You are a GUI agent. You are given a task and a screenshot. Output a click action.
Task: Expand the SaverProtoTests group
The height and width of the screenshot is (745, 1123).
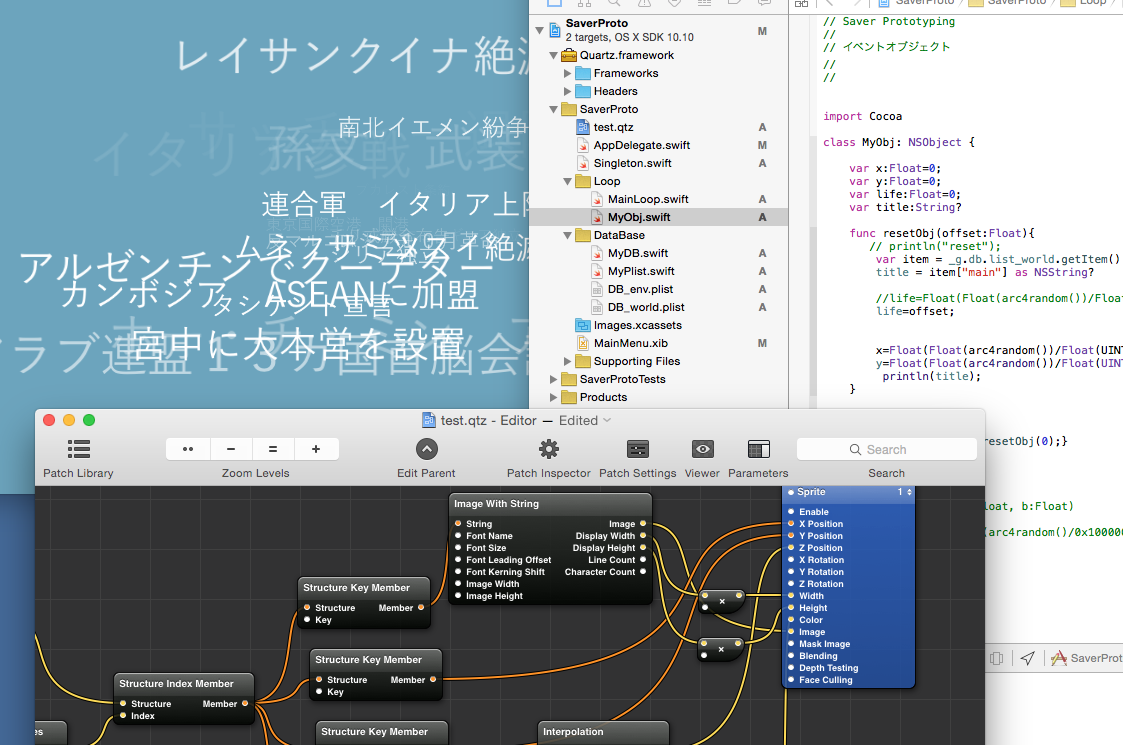tap(553, 379)
